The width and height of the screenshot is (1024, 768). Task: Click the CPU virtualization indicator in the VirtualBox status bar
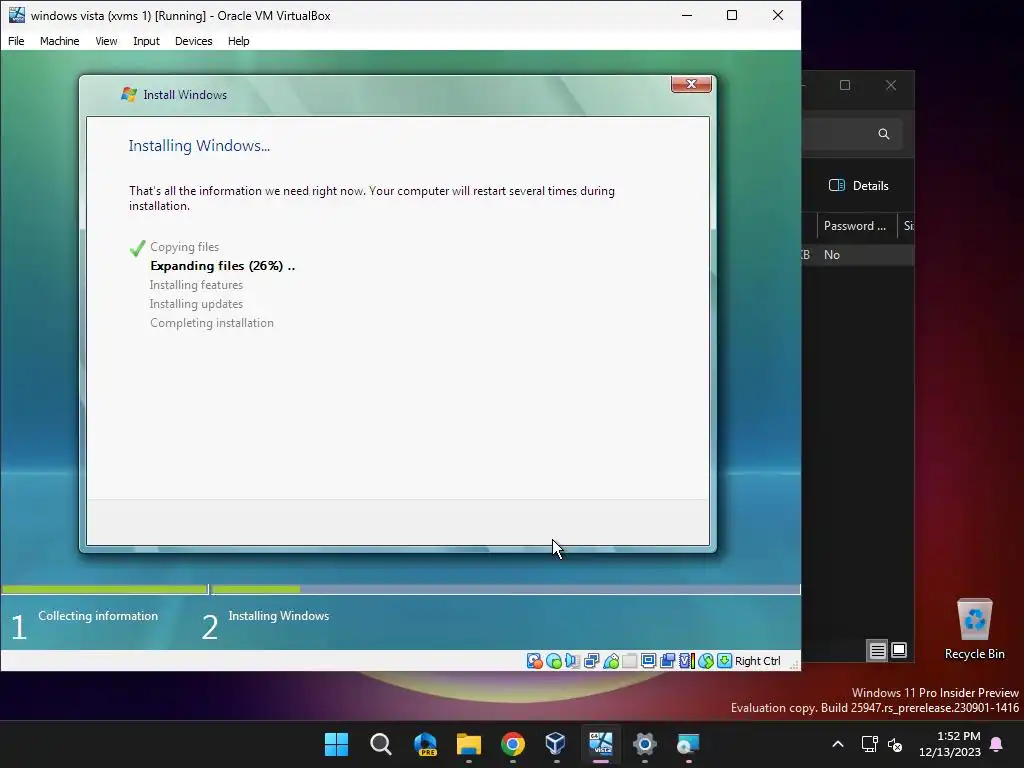coord(686,661)
